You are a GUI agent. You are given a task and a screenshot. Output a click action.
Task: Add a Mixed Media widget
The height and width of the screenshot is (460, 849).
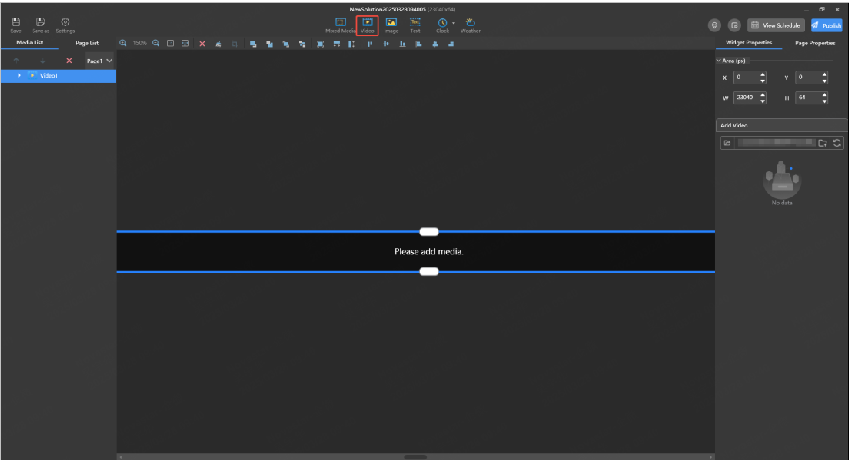tap(340, 25)
